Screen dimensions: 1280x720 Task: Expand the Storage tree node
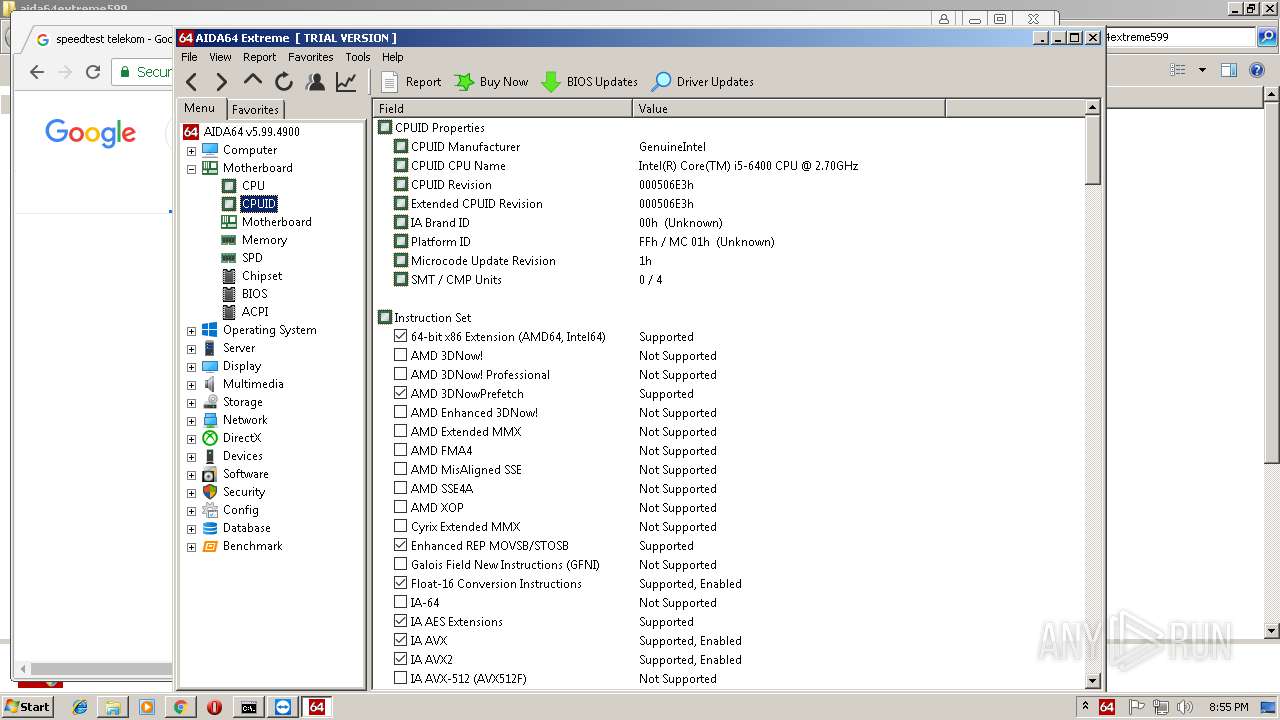(191, 403)
